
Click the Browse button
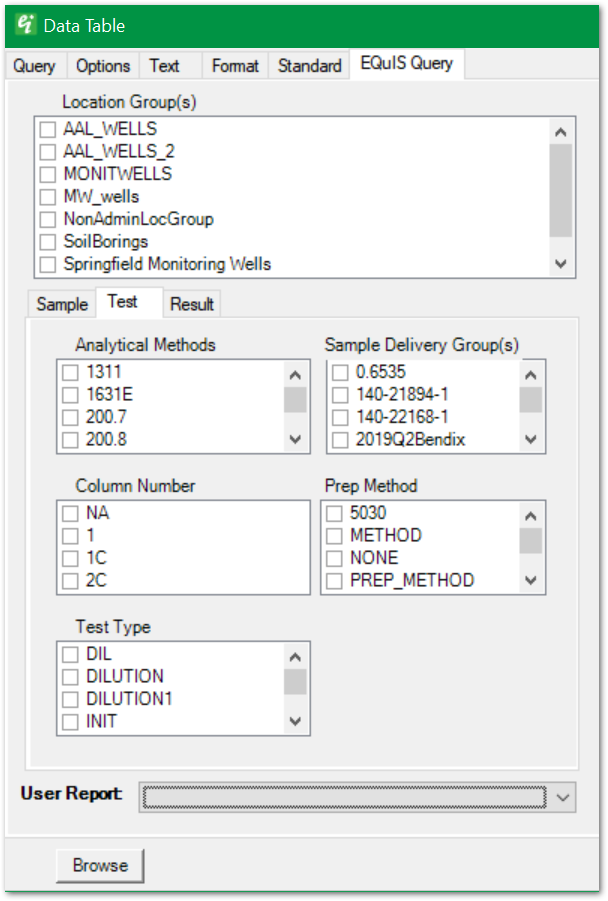click(x=100, y=865)
